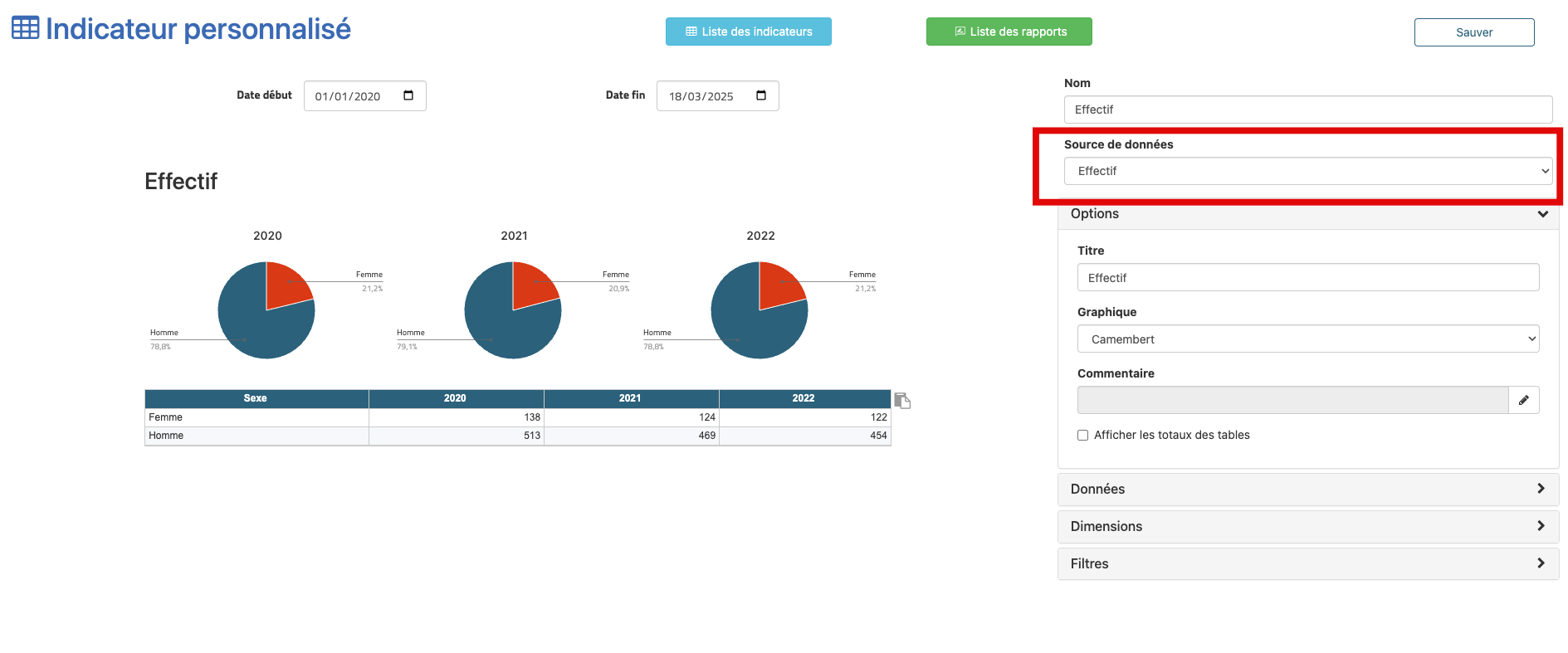Edit the Nom field
The image size is (1568, 653).
click(1308, 110)
